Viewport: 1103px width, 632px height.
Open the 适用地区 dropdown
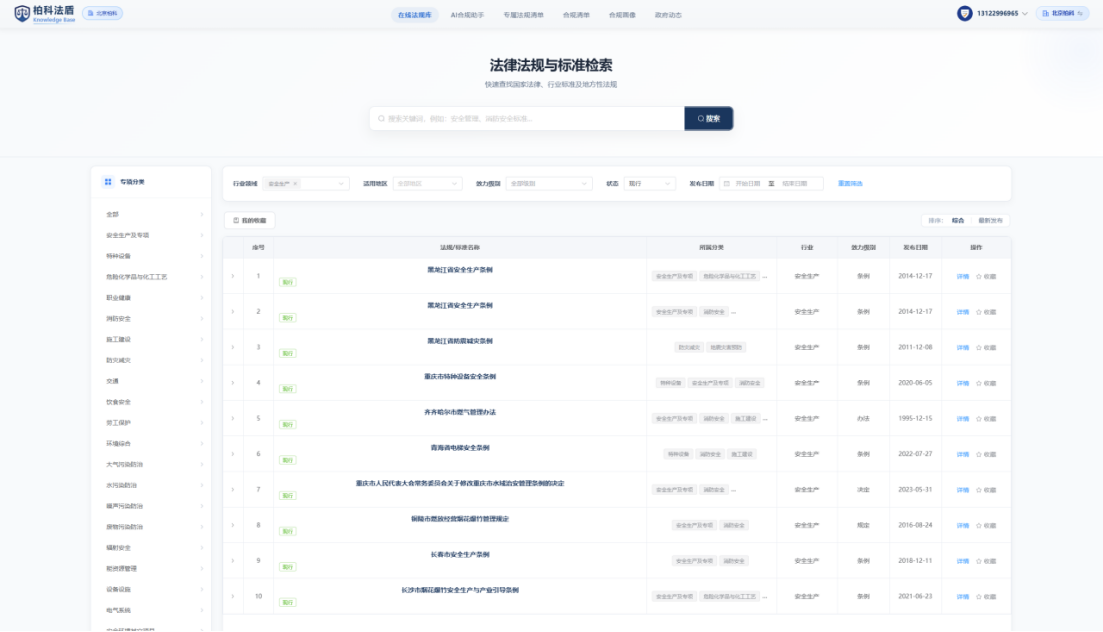coord(426,184)
